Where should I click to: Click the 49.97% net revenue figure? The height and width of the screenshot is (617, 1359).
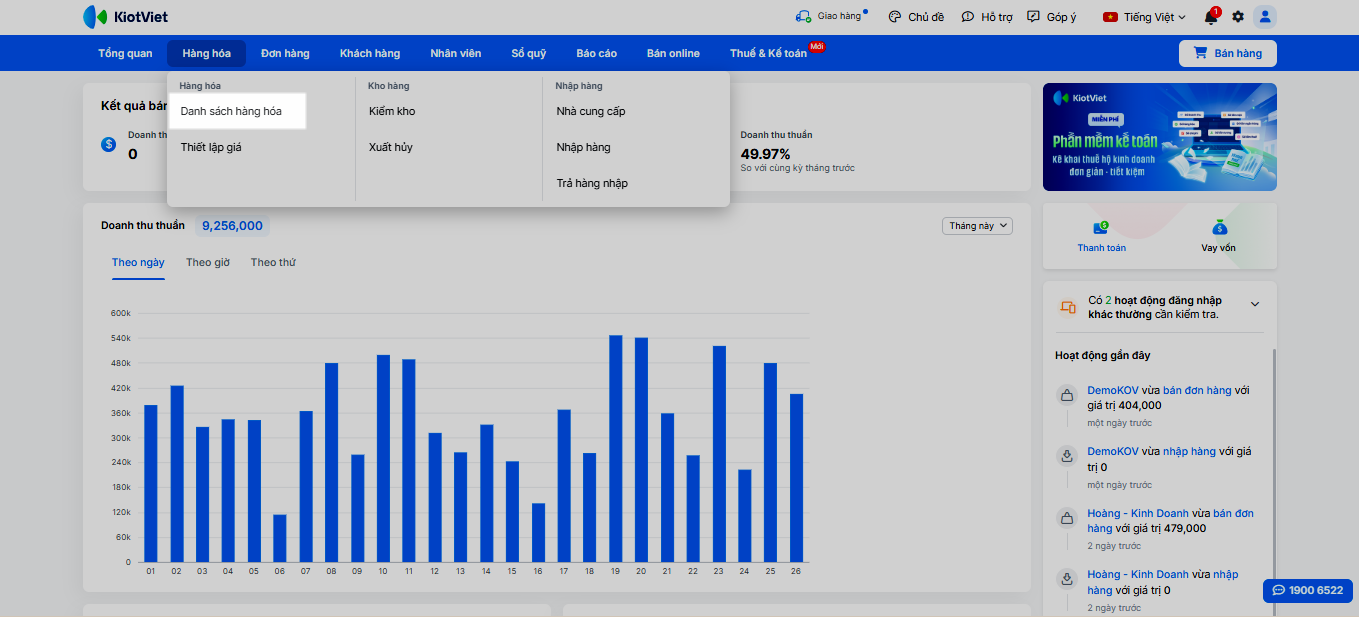[x=765, y=154]
